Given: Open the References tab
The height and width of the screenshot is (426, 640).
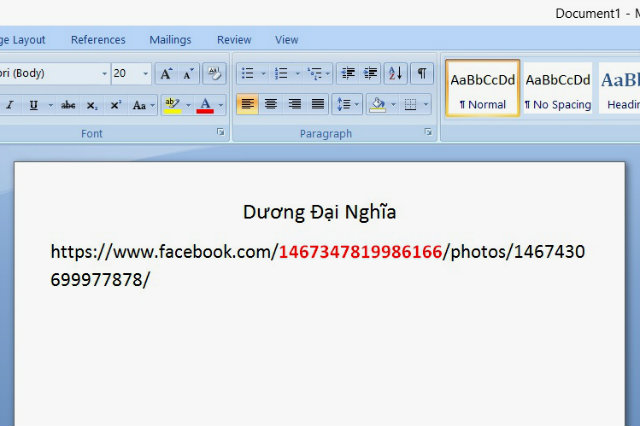Looking at the screenshot, I should coord(98,40).
